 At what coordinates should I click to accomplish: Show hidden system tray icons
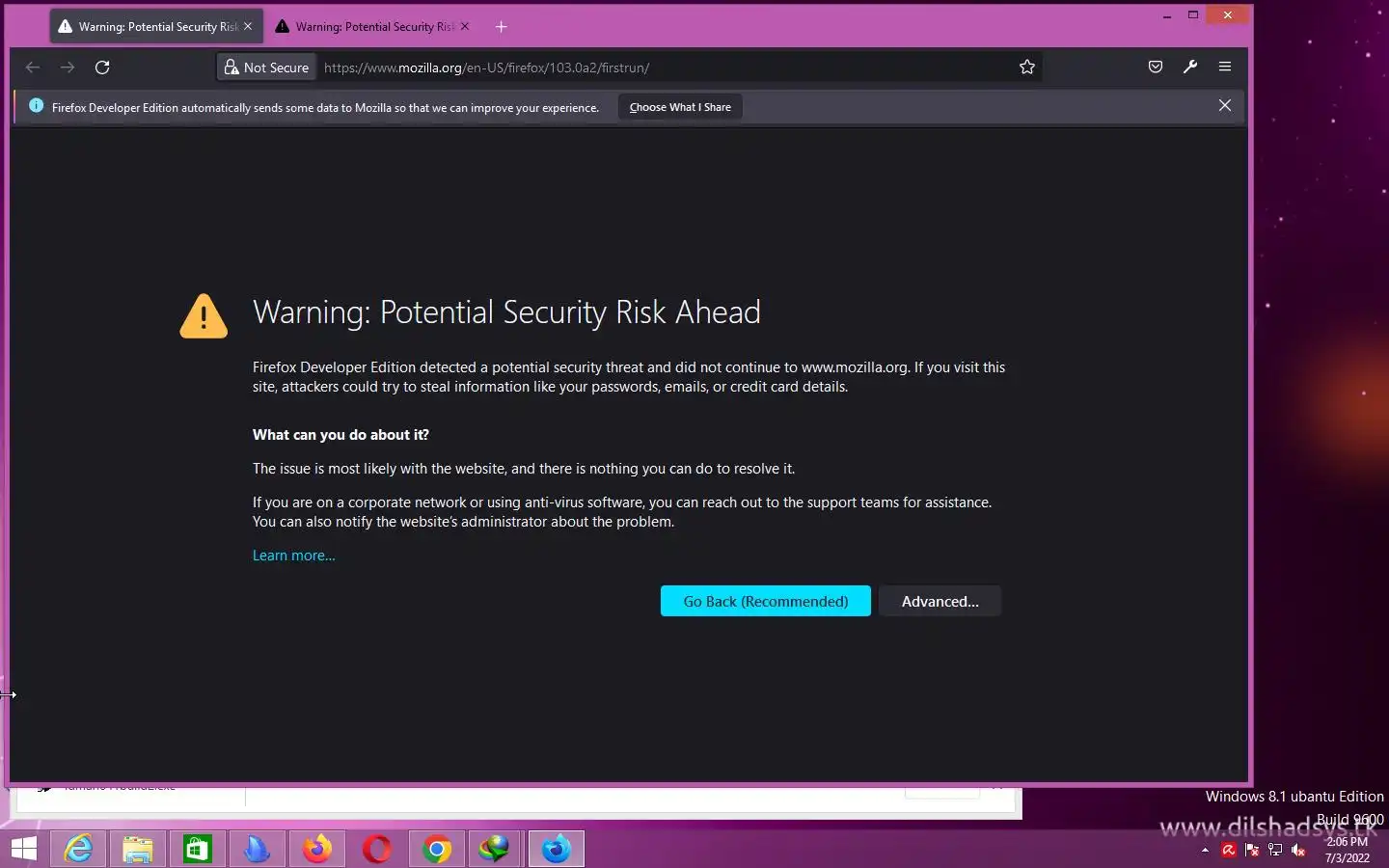pyautogui.click(x=1205, y=851)
